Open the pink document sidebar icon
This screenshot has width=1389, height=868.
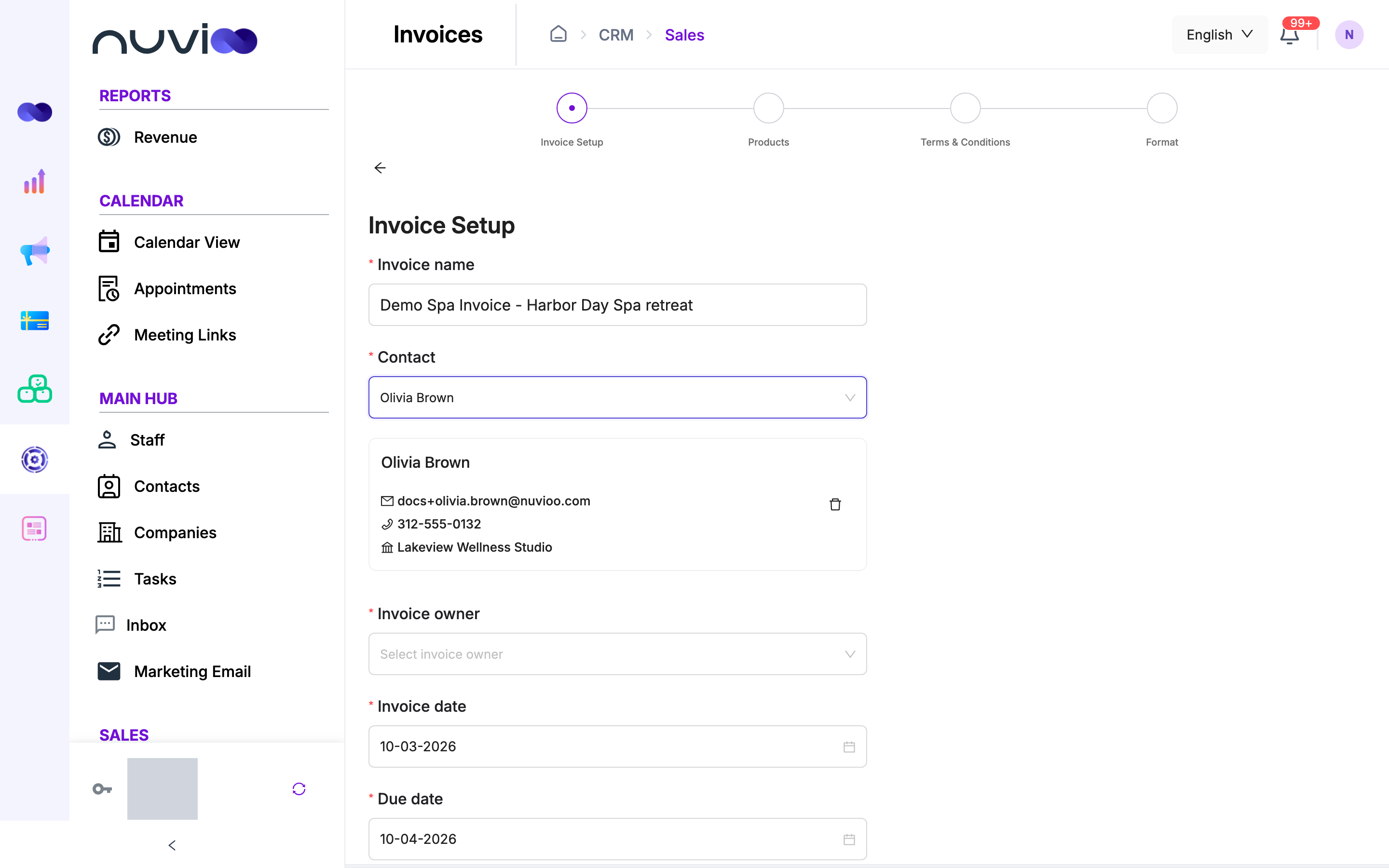pyautogui.click(x=34, y=529)
